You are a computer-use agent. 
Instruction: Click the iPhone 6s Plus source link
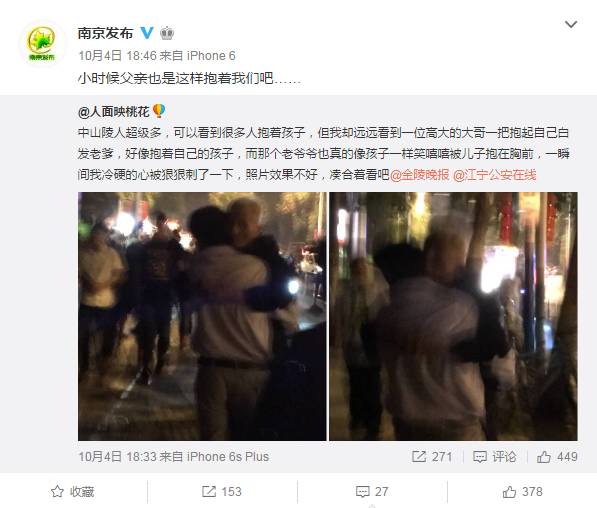tap(228, 457)
